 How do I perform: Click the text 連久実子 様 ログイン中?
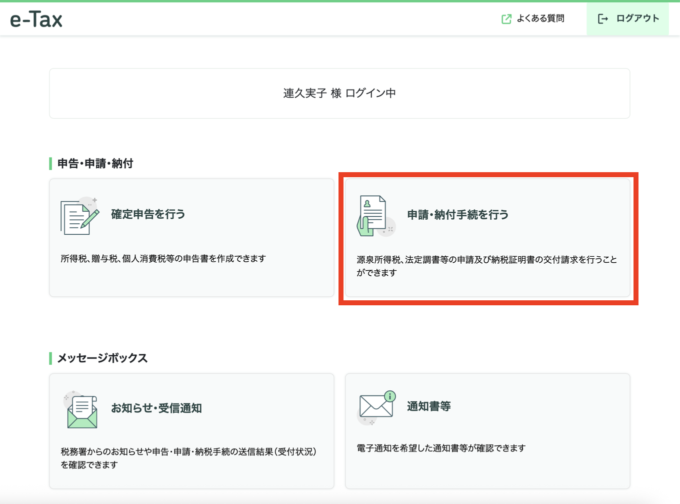point(340,93)
